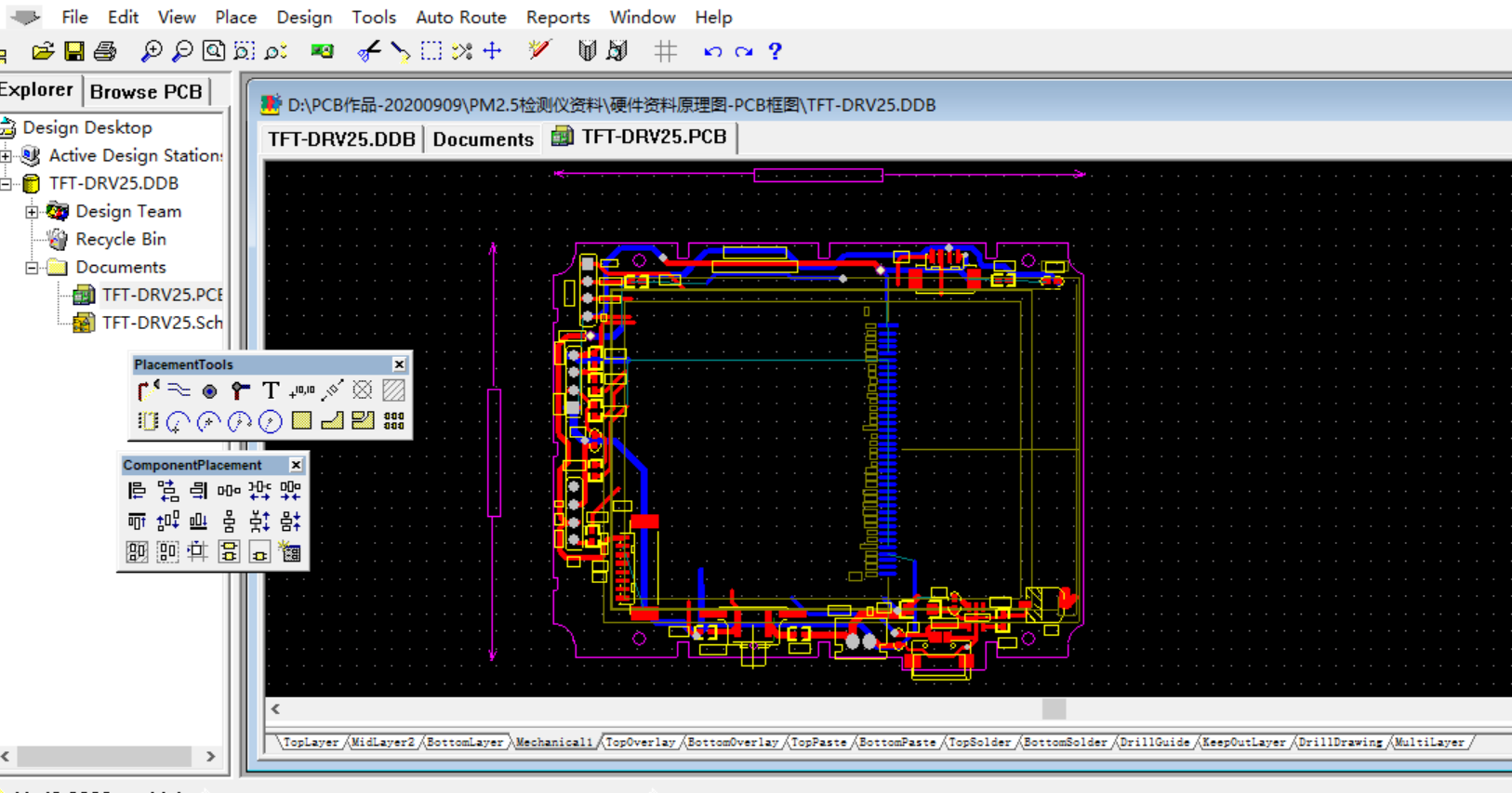Expand the Design Team node

tap(32, 211)
